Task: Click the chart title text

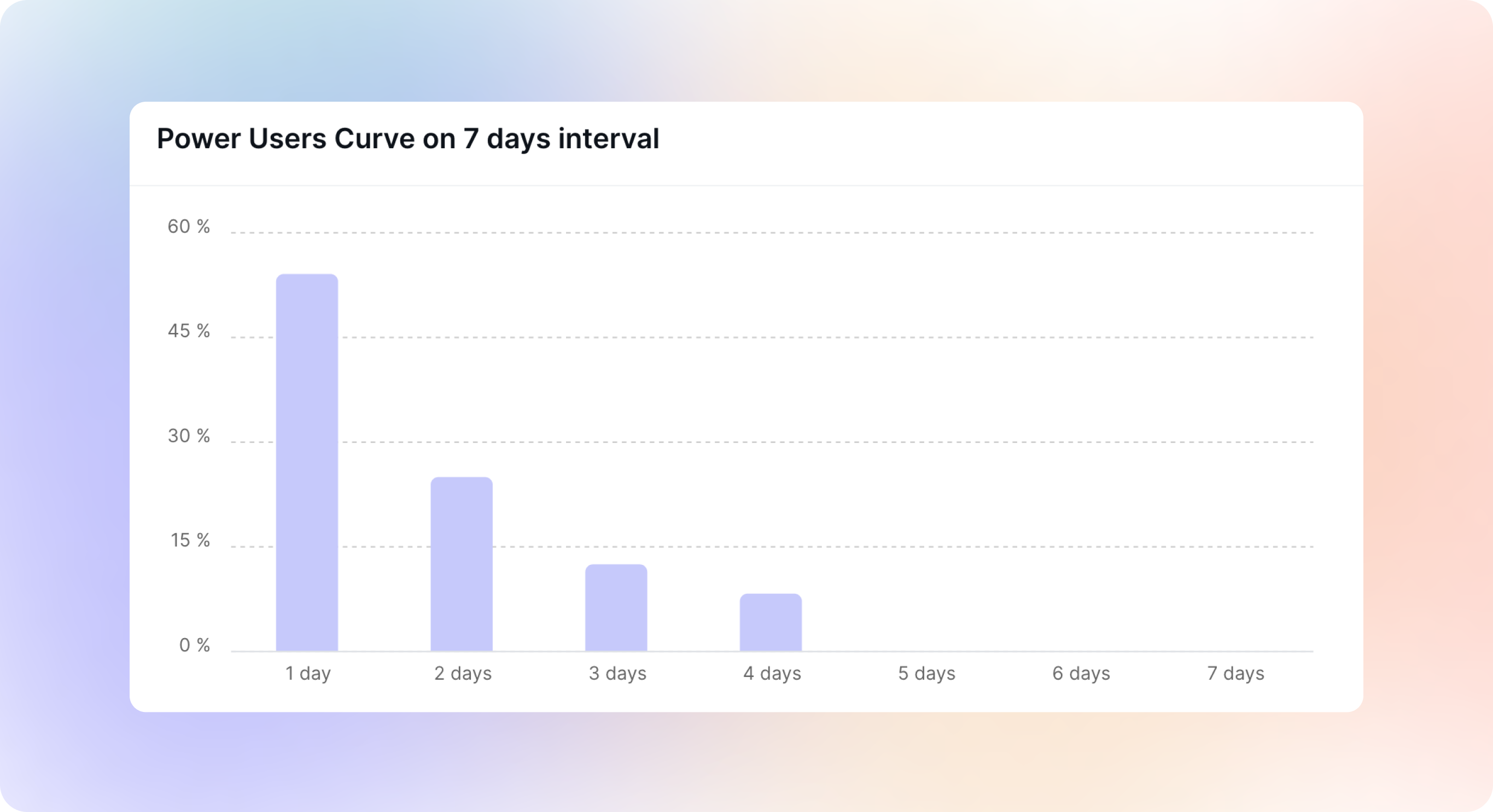Action: (x=408, y=139)
